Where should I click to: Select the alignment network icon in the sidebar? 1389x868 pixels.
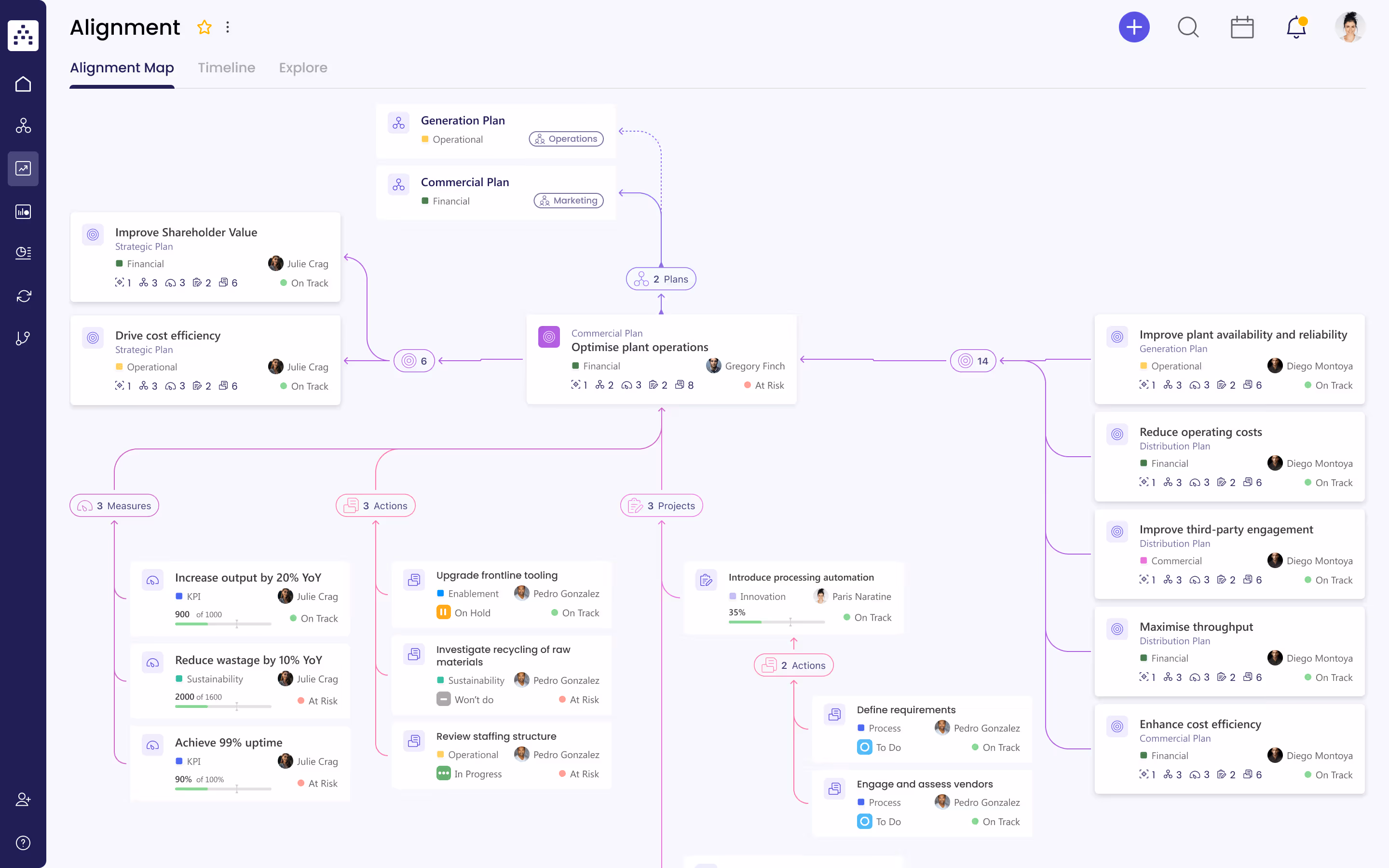[23, 126]
